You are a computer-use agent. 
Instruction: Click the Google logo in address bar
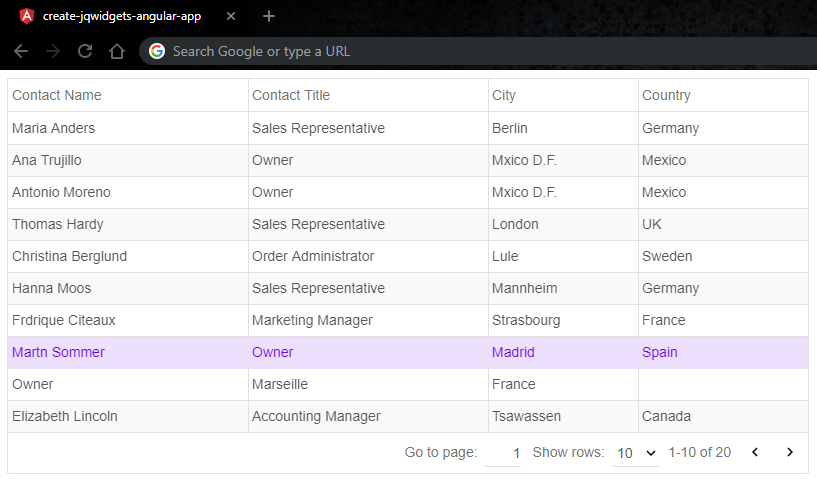157,51
